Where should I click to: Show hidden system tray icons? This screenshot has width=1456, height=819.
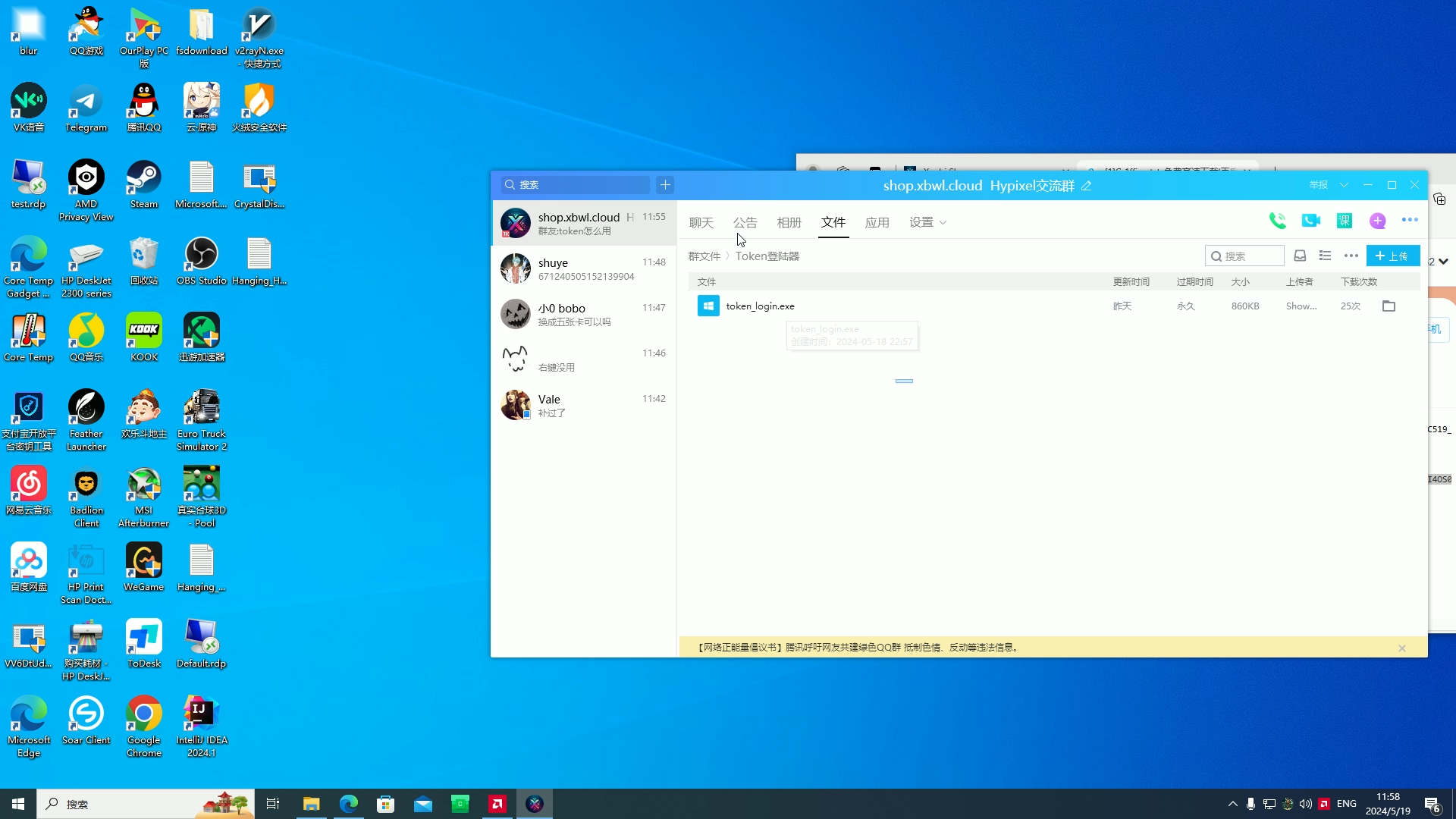coord(1232,804)
